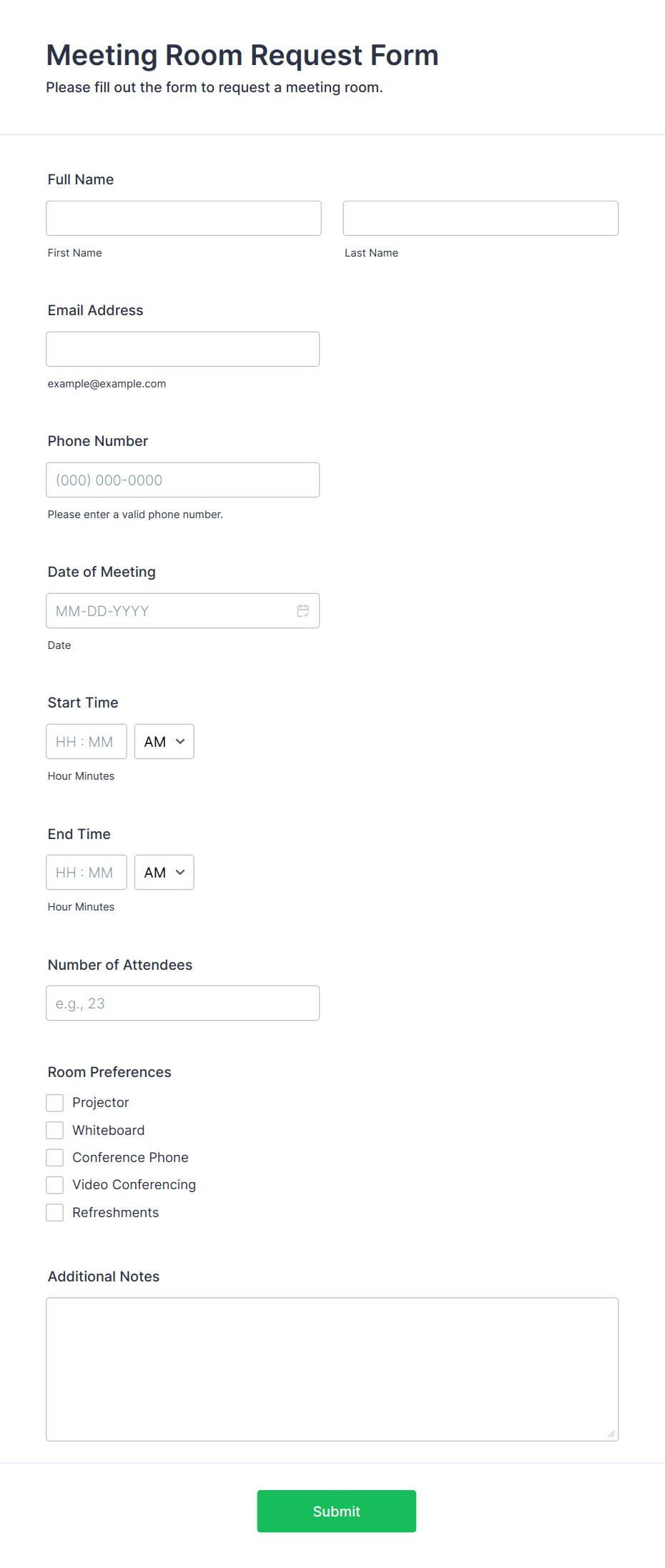Click inside the First Name field
This screenshot has width=665, height=1568.
183,217
